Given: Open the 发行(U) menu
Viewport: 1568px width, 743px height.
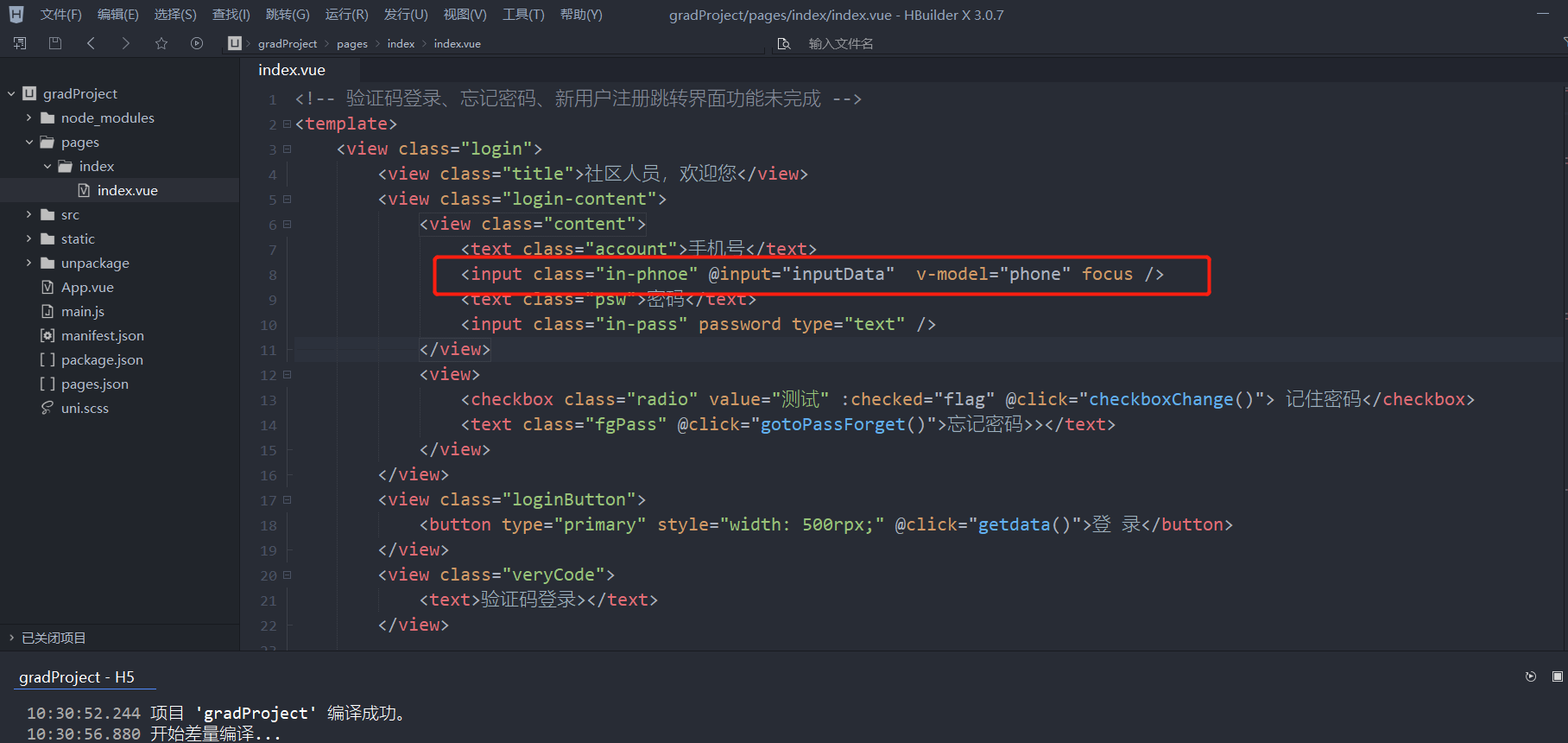Looking at the screenshot, I should [x=406, y=15].
